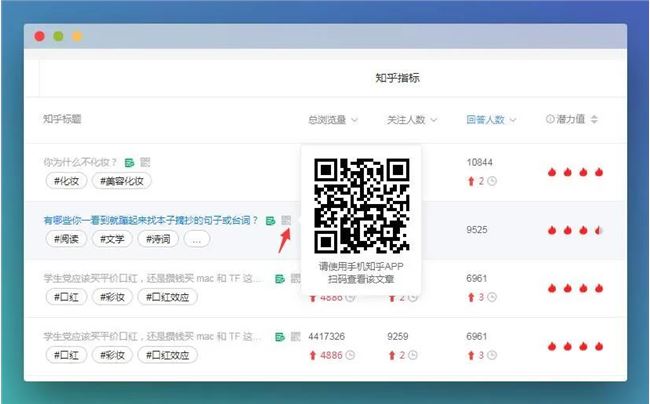
Task: Show QR code icon beside 你为什么不化妆？
Action: 145,162
